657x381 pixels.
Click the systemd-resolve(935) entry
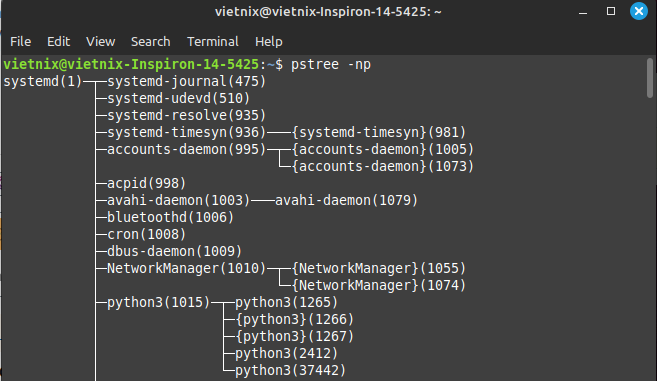(186, 115)
